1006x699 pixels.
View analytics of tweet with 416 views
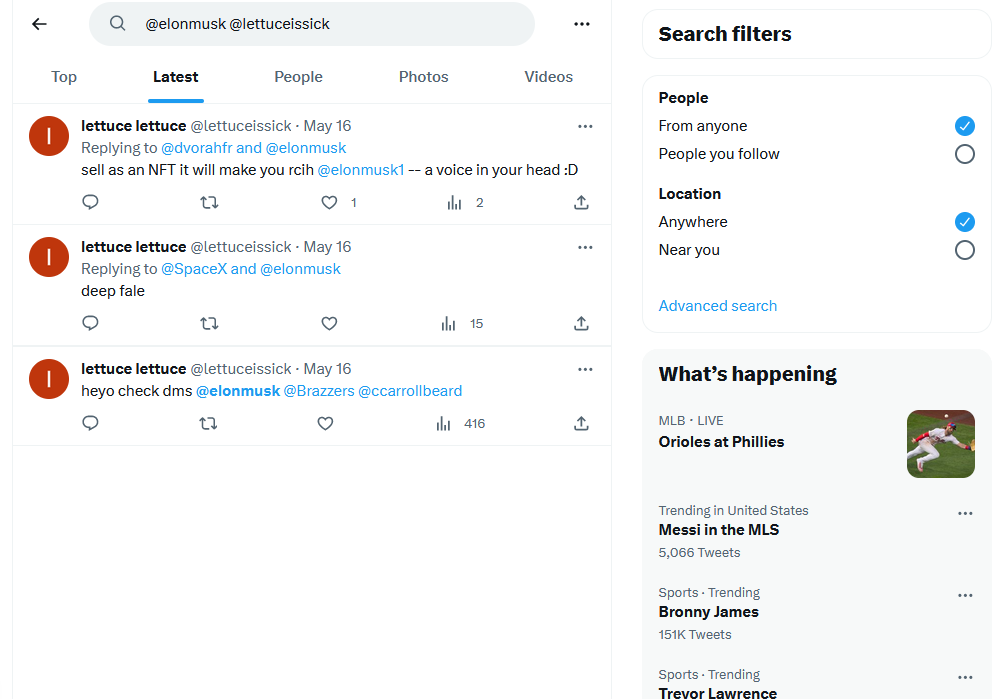click(461, 424)
